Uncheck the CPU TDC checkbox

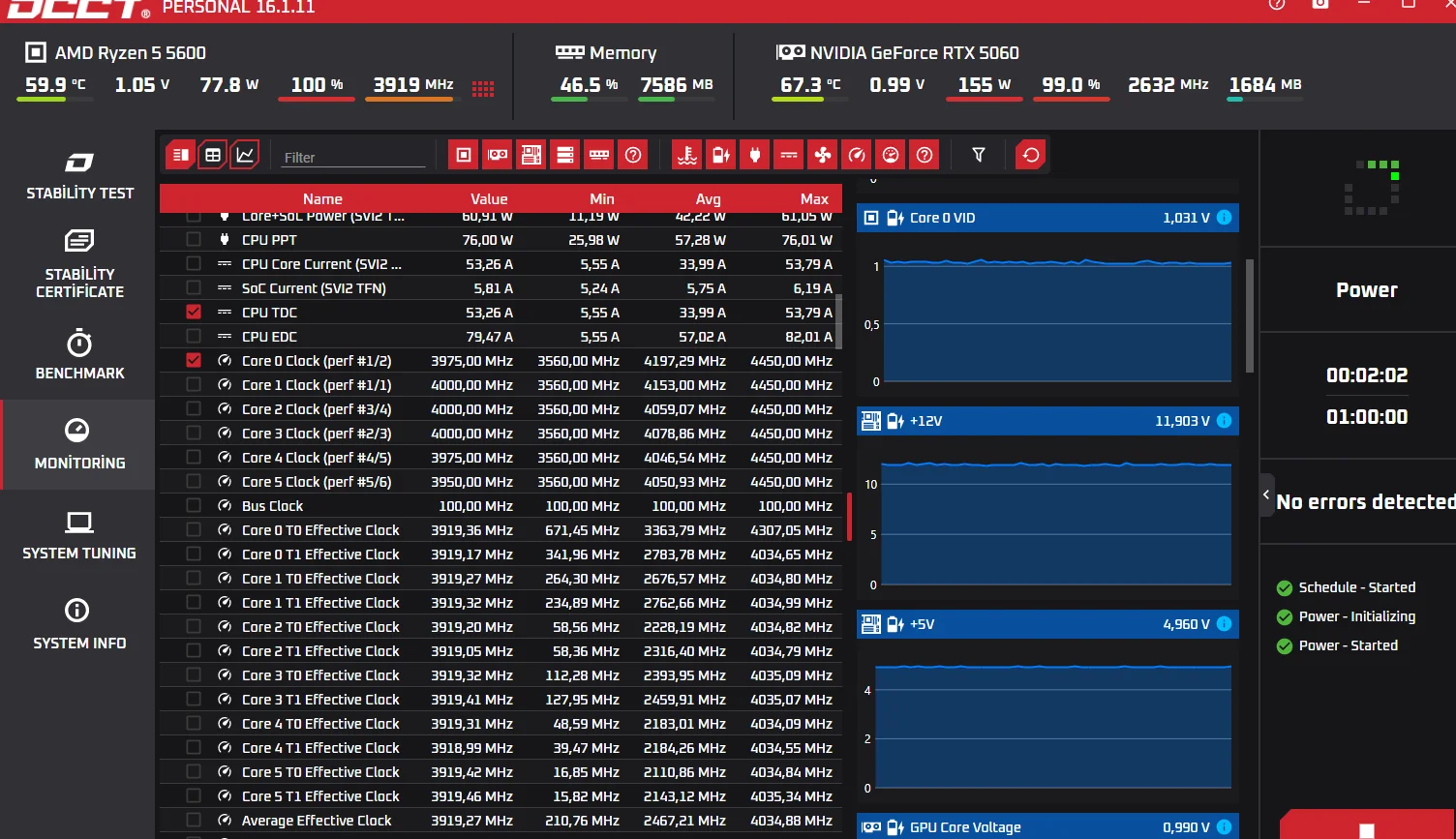point(194,313)
